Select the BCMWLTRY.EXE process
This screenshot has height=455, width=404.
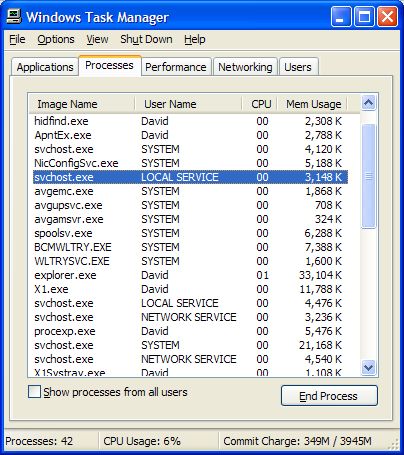(x=190, y=247)
